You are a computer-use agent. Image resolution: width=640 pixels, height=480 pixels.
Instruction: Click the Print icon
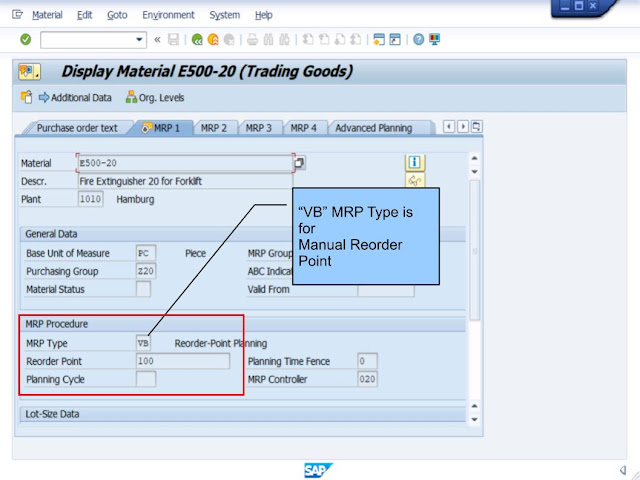(x=252, y=40)
